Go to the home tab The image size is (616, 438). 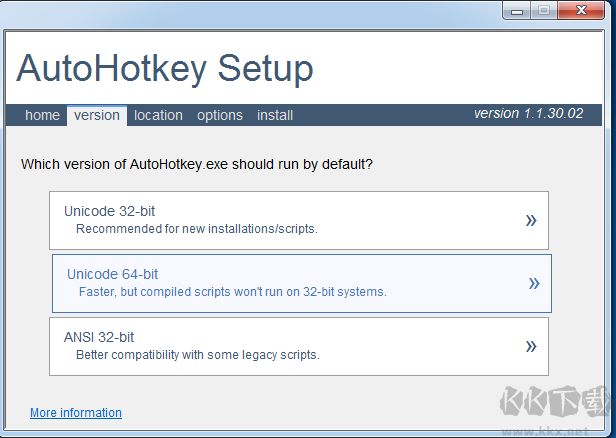(x=42, y=115)
